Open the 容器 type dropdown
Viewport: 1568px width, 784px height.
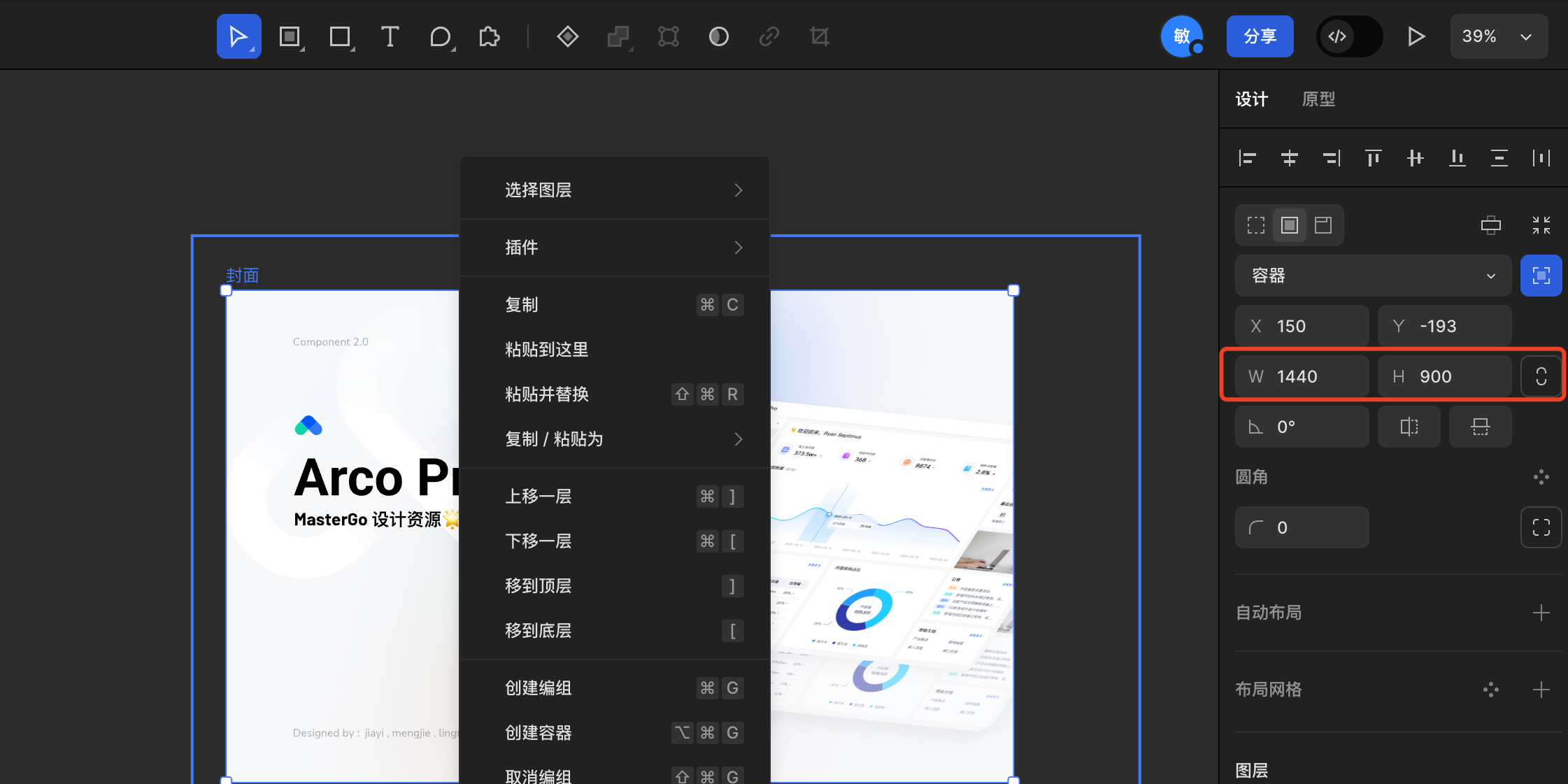click(1372, 276)
